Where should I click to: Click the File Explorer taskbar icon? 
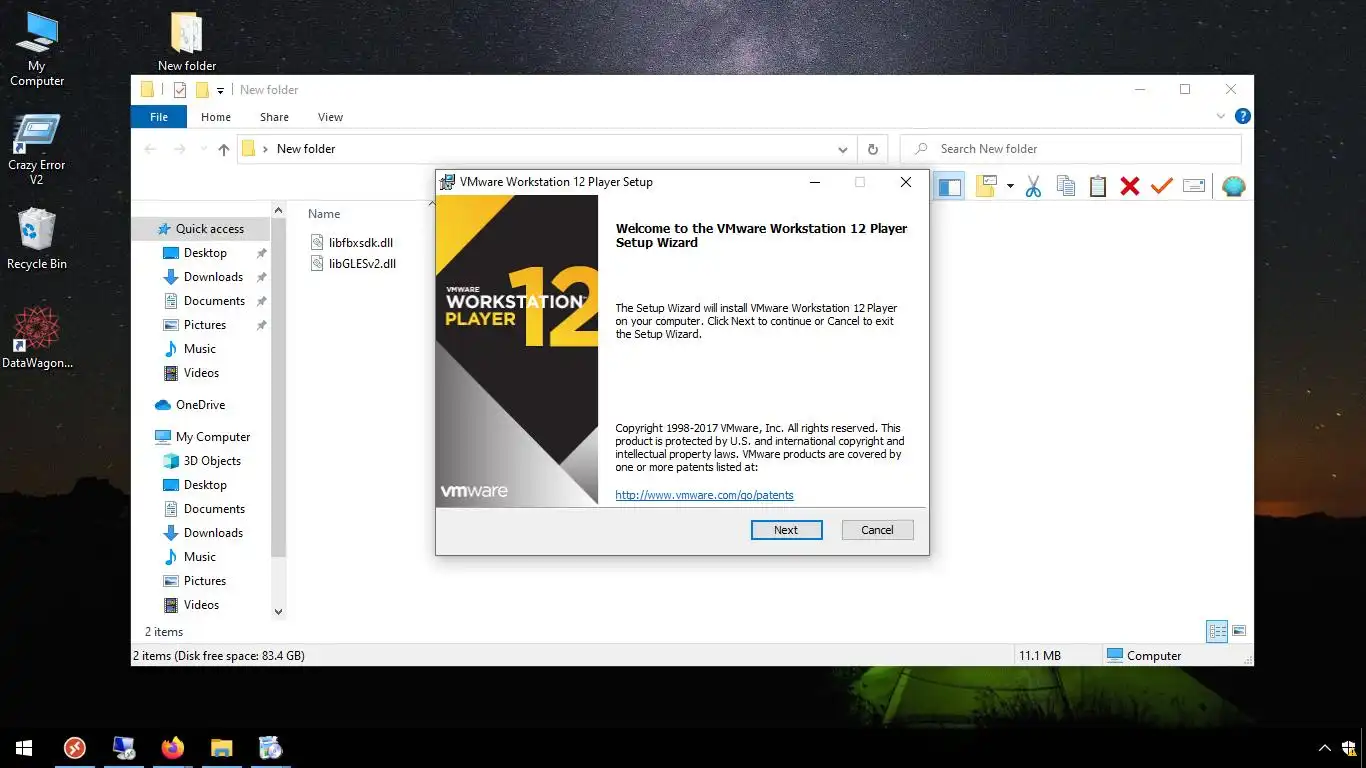221,748
